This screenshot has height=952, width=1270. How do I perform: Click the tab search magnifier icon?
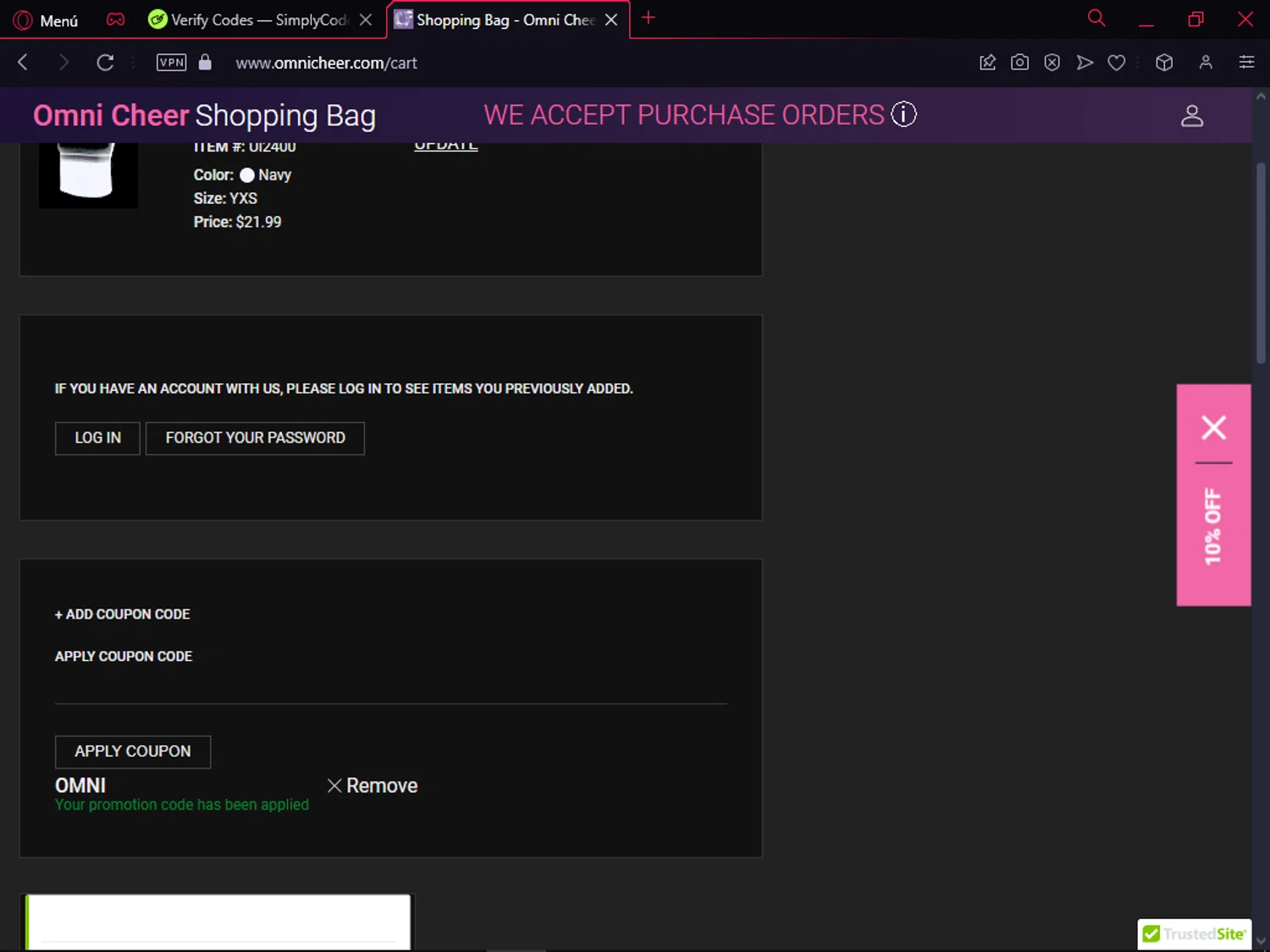tap(1096, 18)
